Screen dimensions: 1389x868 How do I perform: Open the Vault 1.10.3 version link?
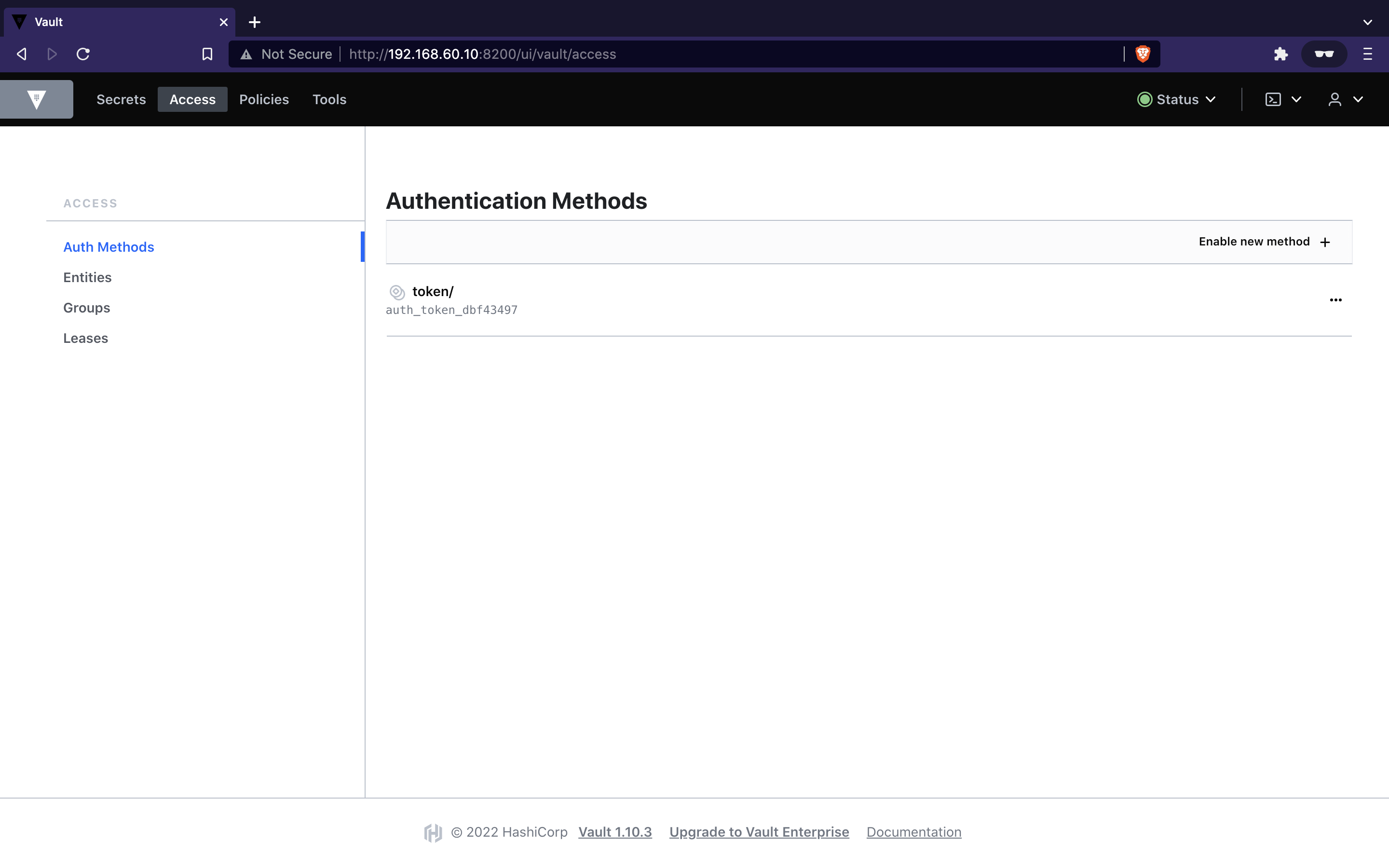[x=615, y=832]
